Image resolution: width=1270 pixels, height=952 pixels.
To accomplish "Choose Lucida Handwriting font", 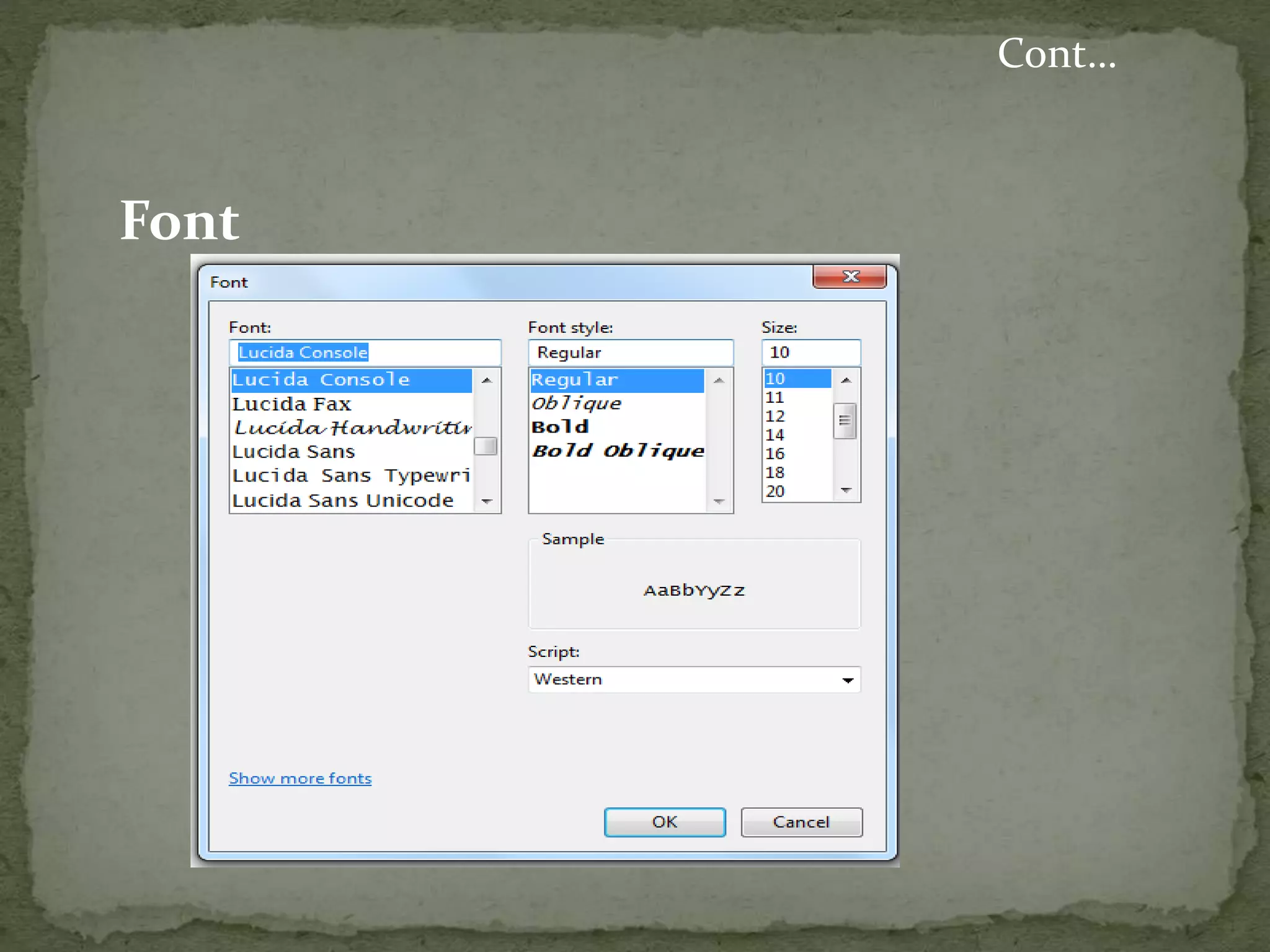I will 352,428.
